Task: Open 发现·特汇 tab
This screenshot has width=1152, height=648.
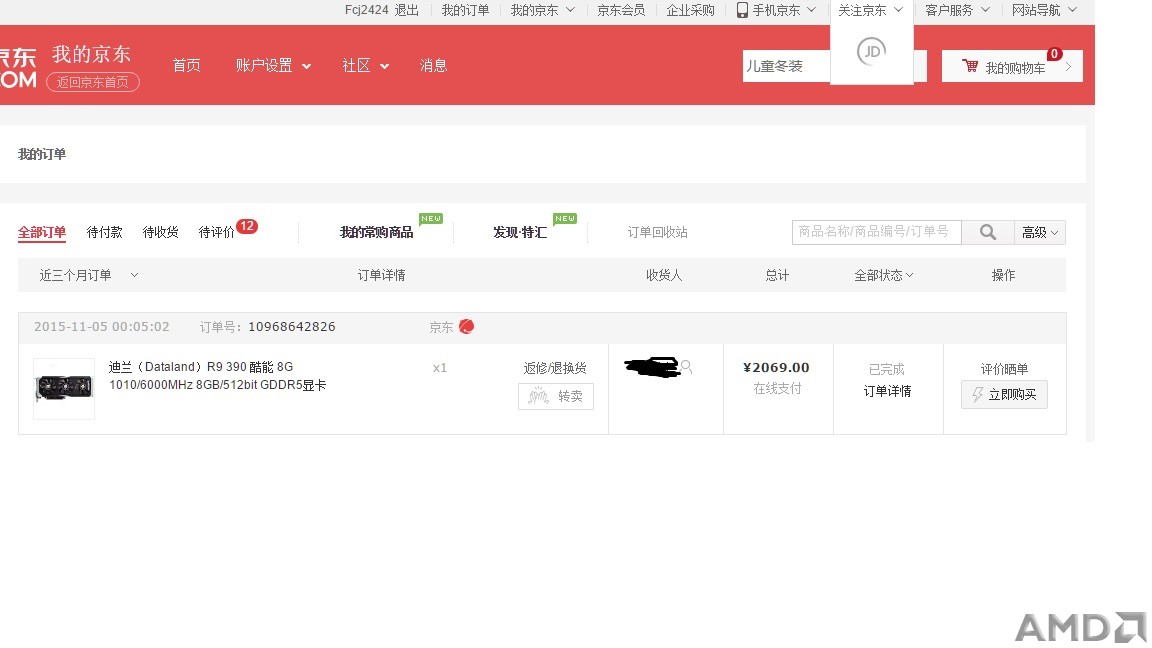Action: click(519, 232)
